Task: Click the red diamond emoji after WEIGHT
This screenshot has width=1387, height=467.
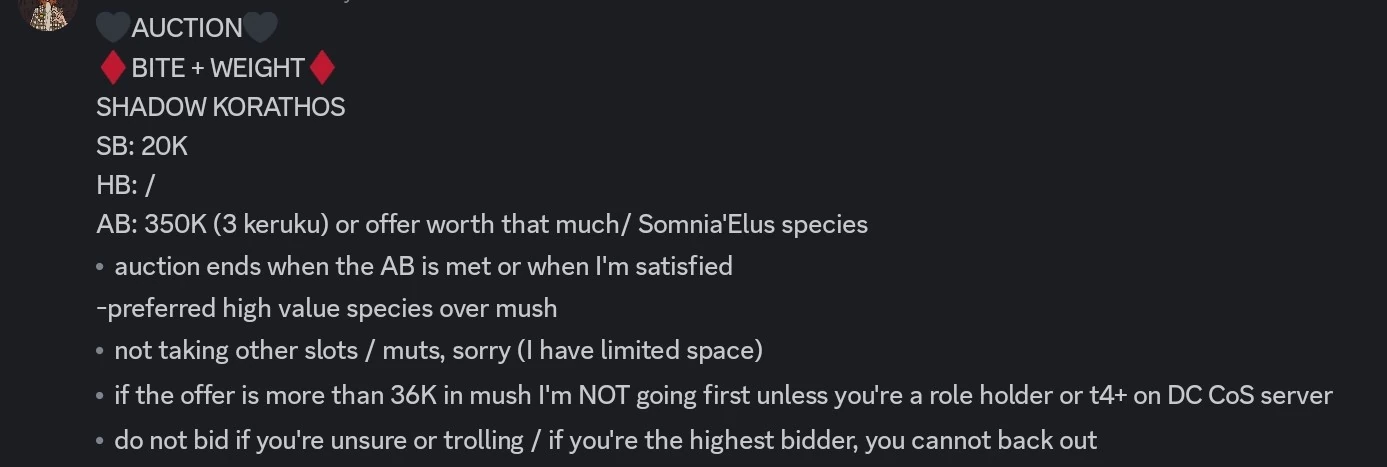Action: pos(322,68)
